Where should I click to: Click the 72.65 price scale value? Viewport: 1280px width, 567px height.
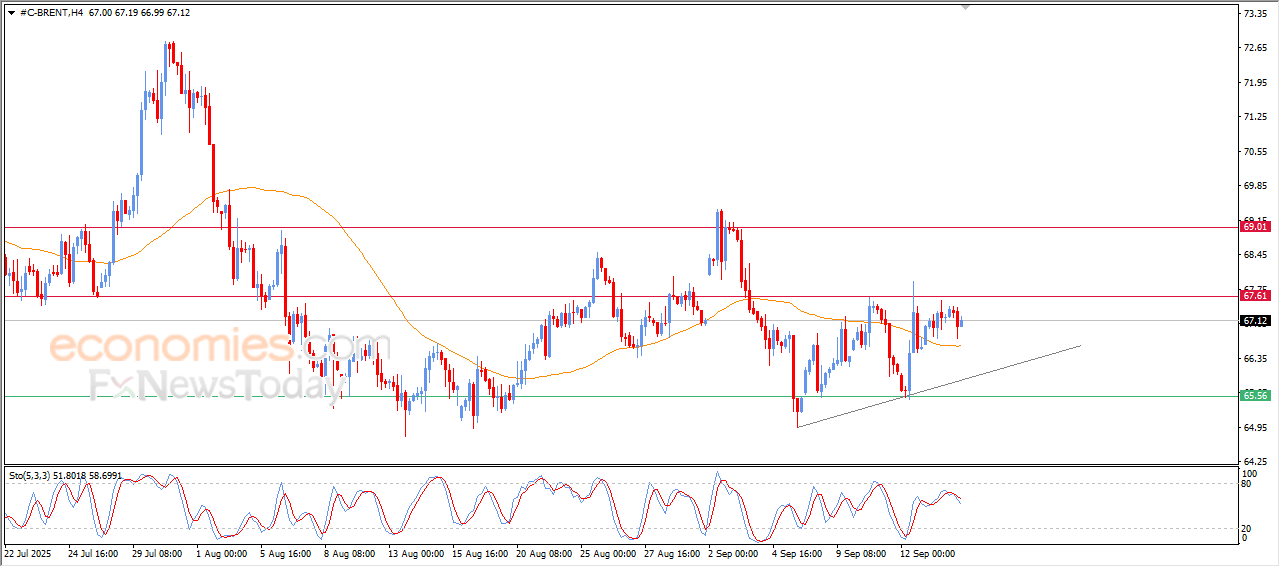(1256, 48)
